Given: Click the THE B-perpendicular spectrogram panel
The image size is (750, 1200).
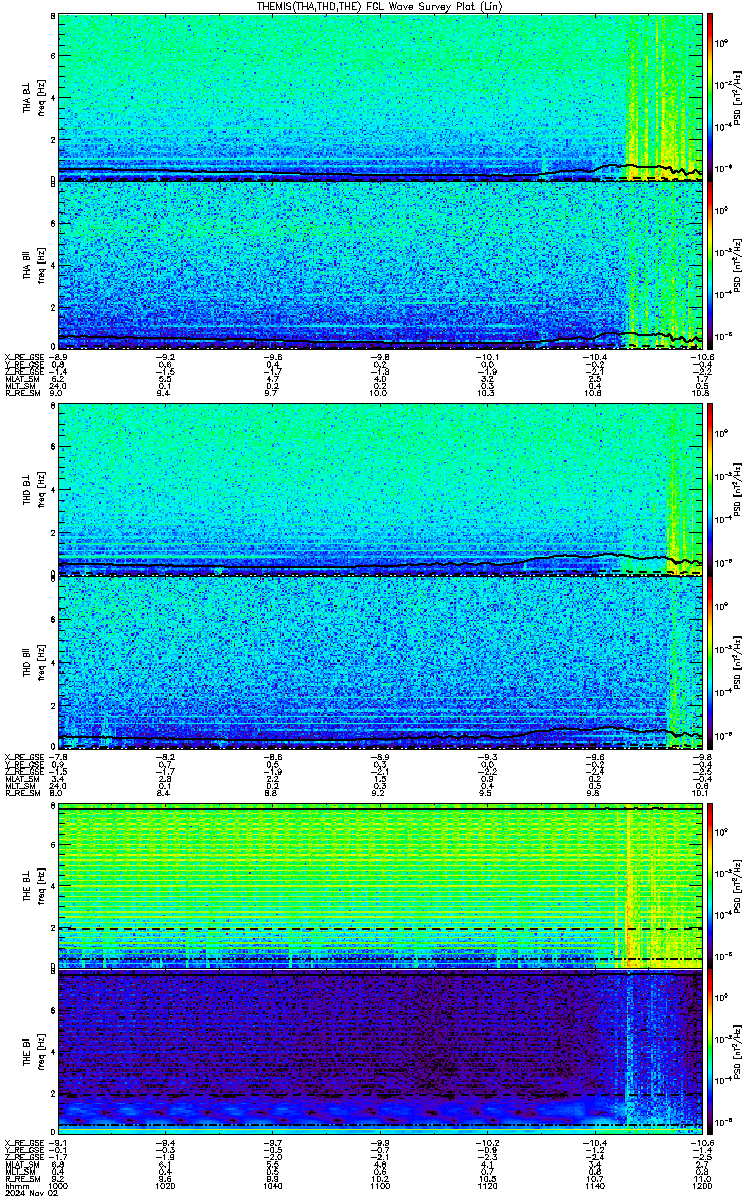Looking at the screenshot, I should click(381, 886).
